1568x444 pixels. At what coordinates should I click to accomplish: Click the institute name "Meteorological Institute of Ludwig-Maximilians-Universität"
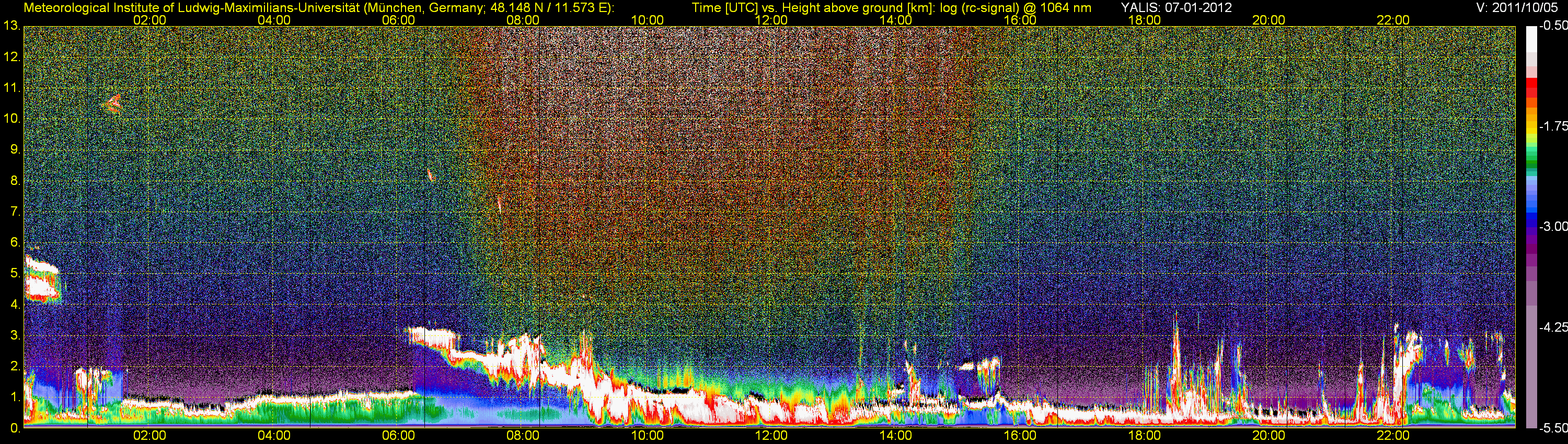192,8
